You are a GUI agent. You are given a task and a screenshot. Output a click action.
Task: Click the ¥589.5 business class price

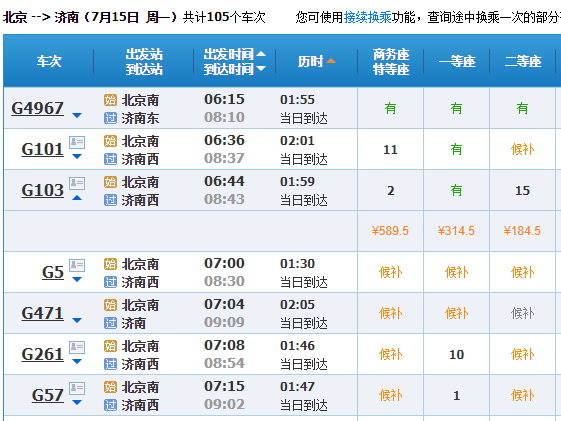coord(390,231)
